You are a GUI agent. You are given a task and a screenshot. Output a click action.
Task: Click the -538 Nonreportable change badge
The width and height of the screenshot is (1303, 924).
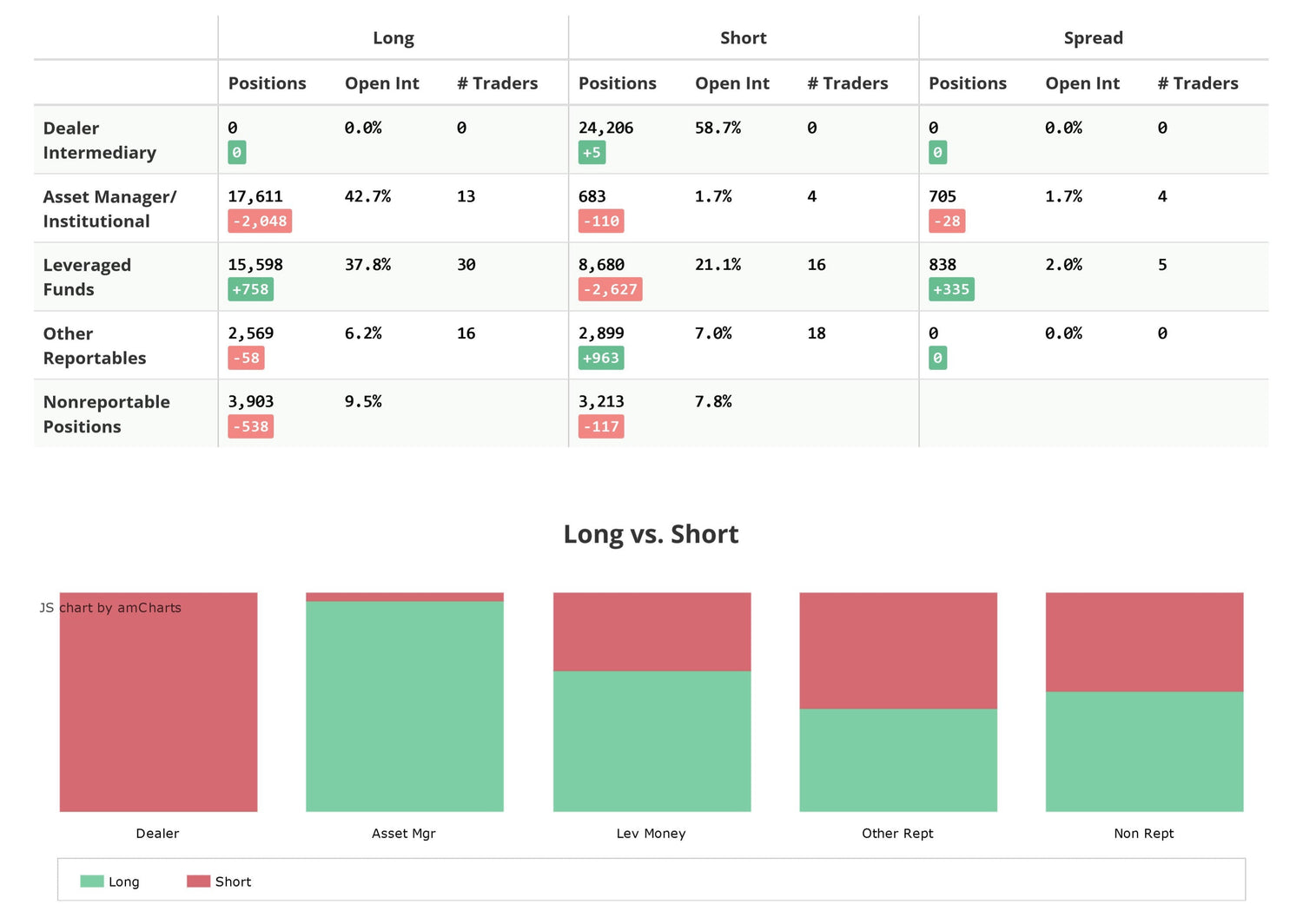(250, 426)
